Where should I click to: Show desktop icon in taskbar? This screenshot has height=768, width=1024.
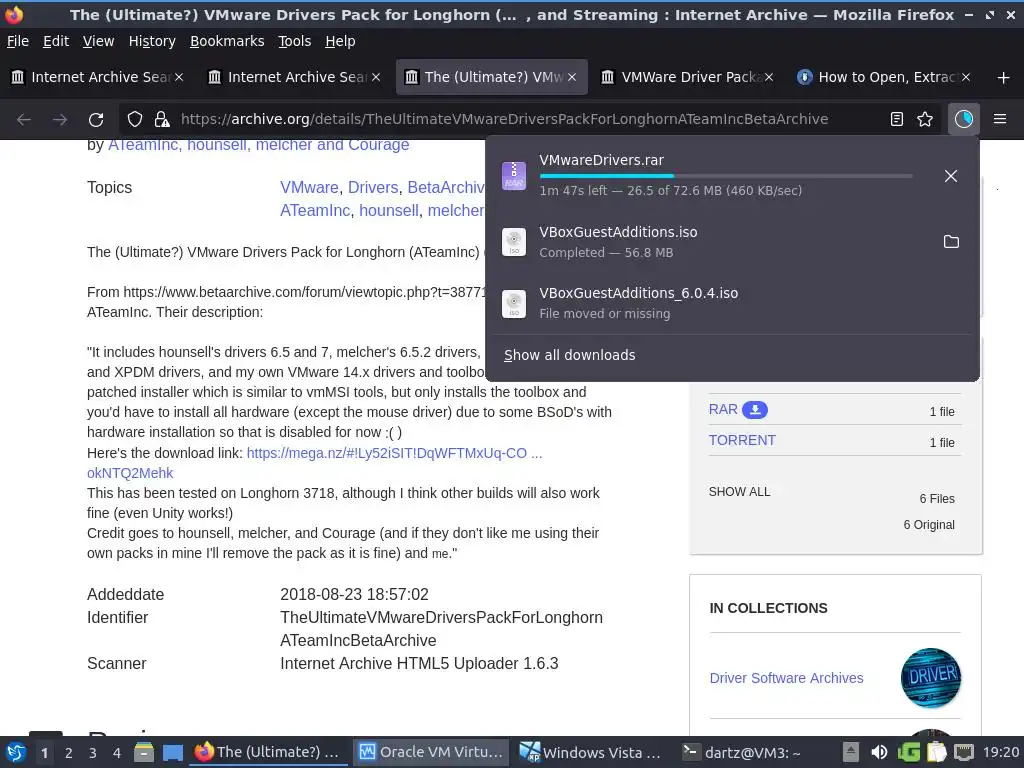(x=172, y=753)
